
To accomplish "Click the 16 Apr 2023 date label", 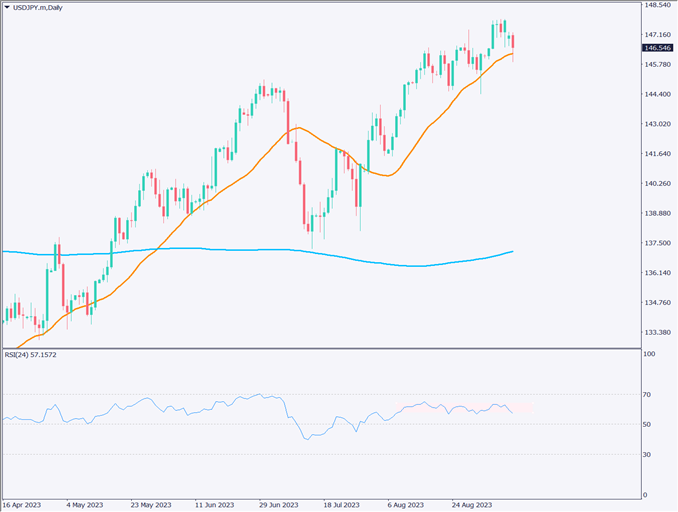I will coord(23,505).
